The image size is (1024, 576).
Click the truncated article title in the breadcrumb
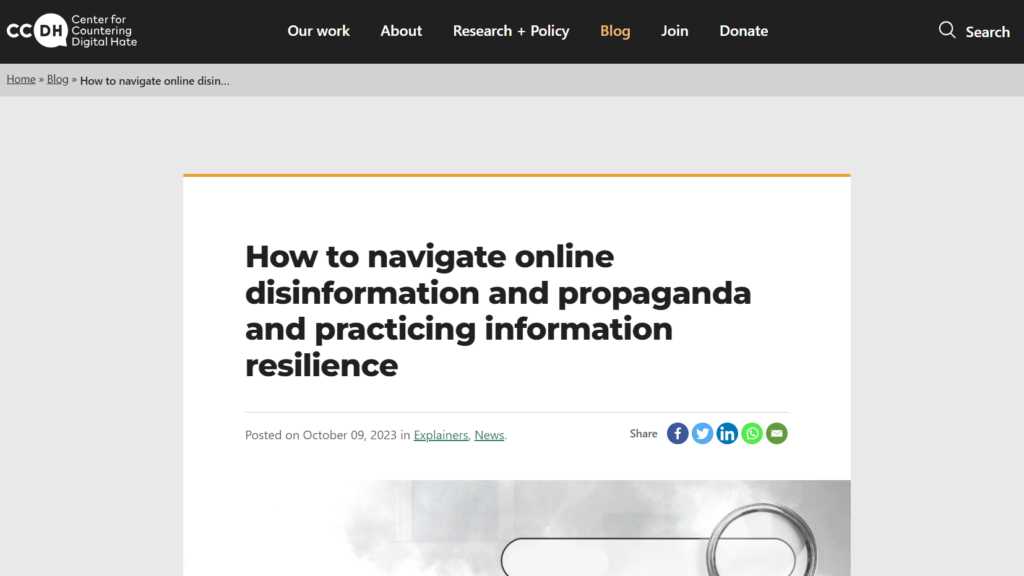click(154, 81)
